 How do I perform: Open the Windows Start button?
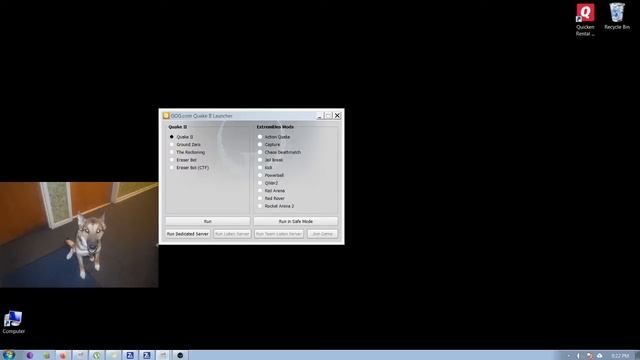point(9,355)
